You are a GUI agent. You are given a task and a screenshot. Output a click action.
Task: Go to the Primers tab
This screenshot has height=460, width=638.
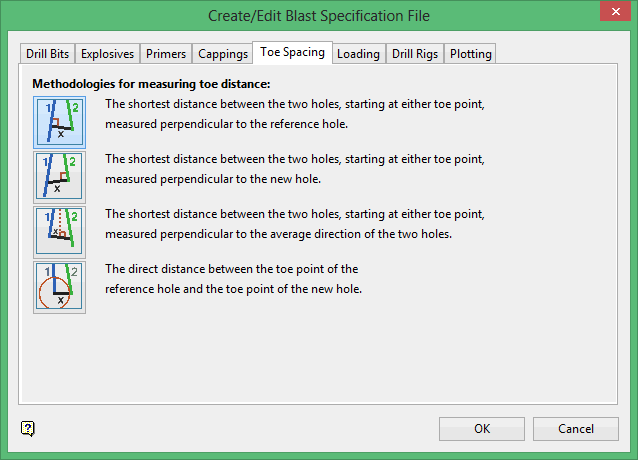[165, 54]
